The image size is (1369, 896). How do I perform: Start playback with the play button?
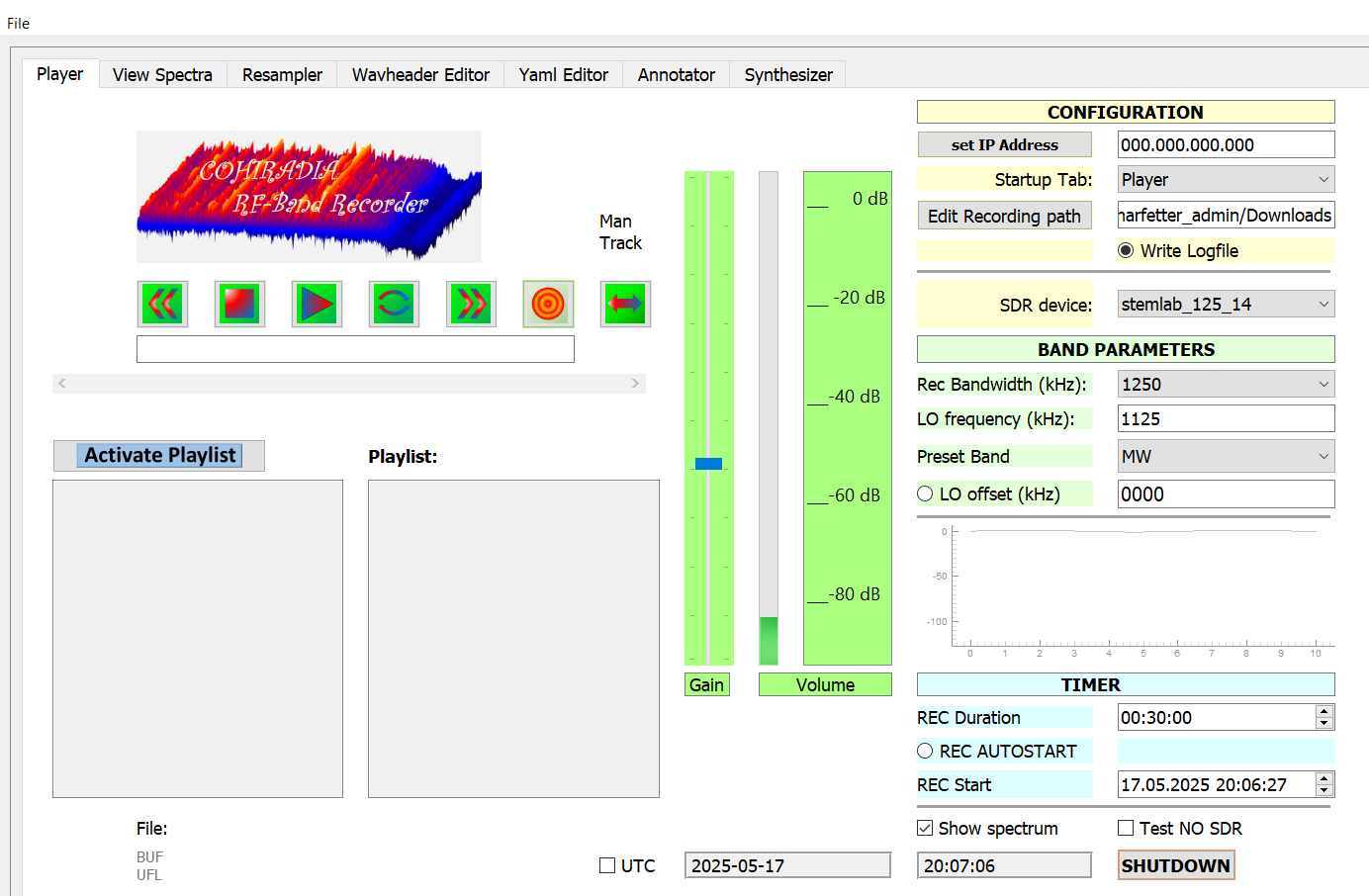[317, 304]
